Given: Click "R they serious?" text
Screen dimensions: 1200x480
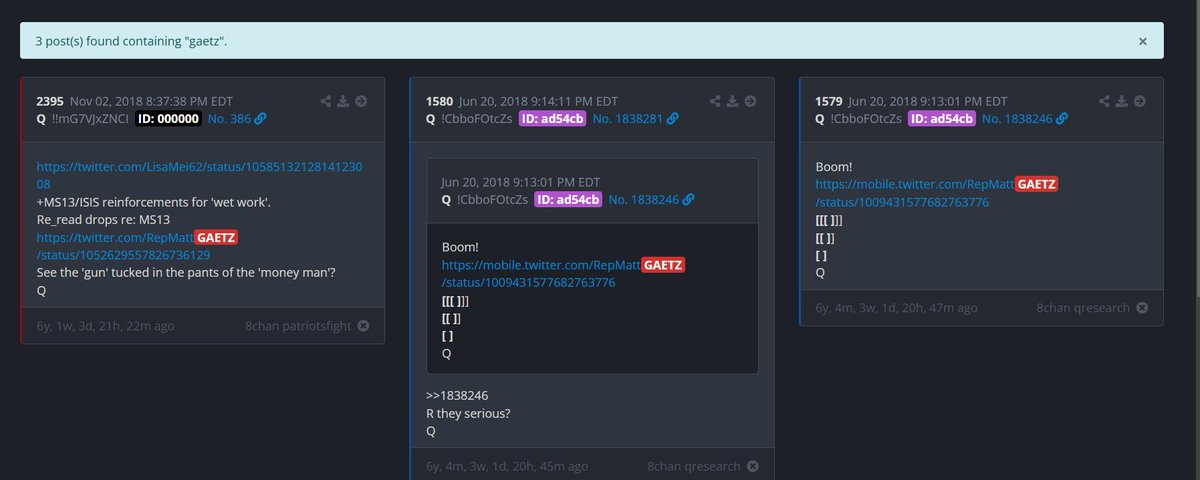Looking at the screenshot, I should click(469, 413).
